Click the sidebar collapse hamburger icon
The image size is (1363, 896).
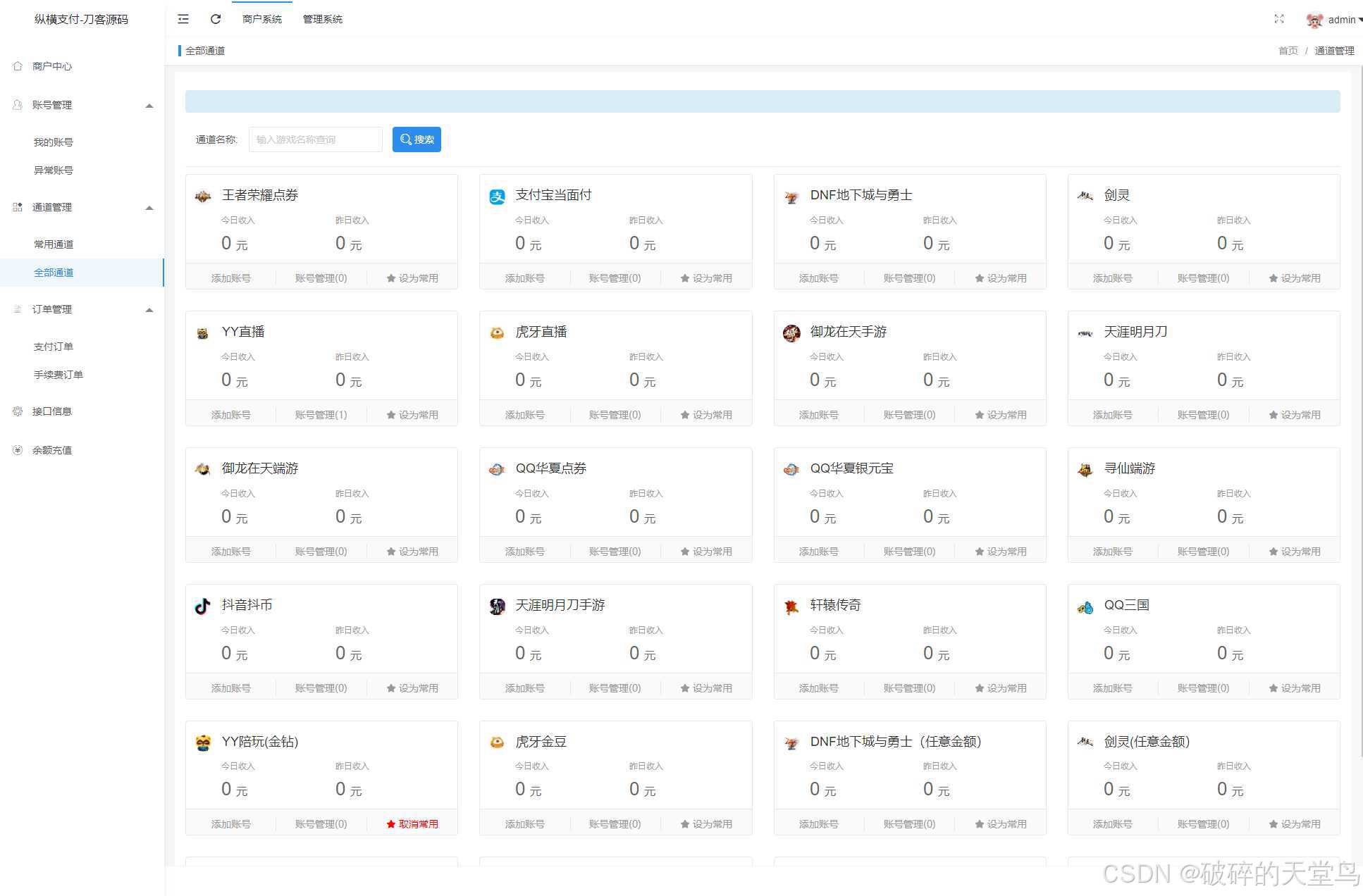(183, 19)
